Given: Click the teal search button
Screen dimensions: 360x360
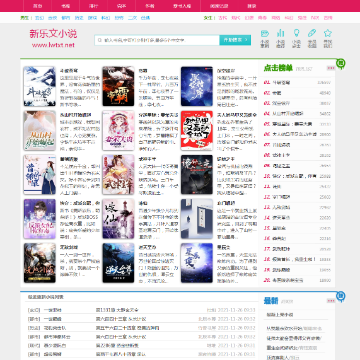Looking at the screenshot, I should coord(235,40).
